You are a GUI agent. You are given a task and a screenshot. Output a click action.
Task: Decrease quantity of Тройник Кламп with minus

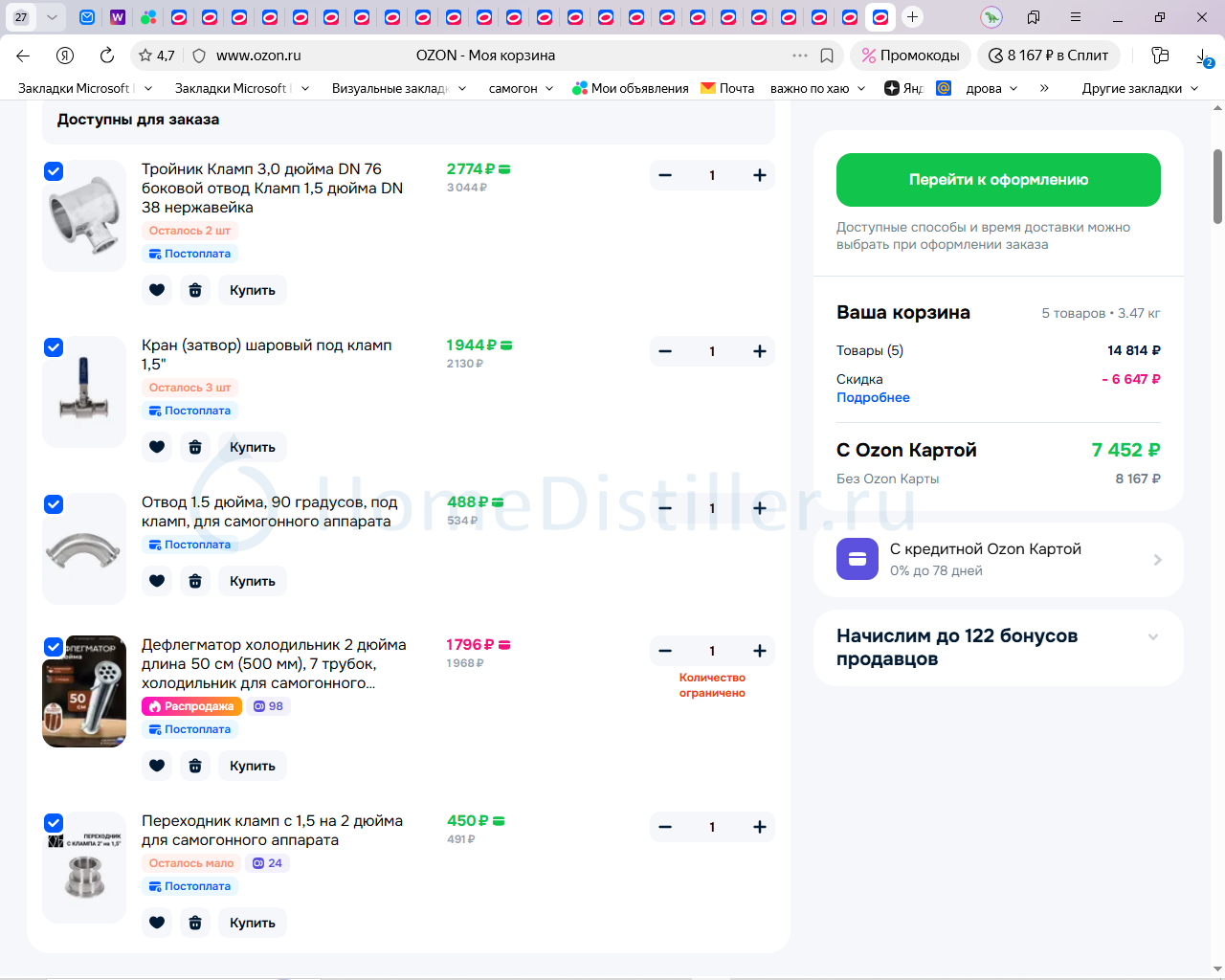click(x=665, y=175)
